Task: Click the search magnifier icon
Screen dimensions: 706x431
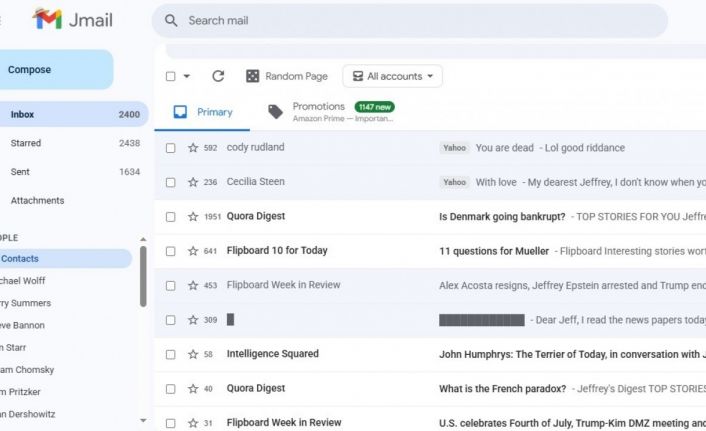Action: (171, 21)
